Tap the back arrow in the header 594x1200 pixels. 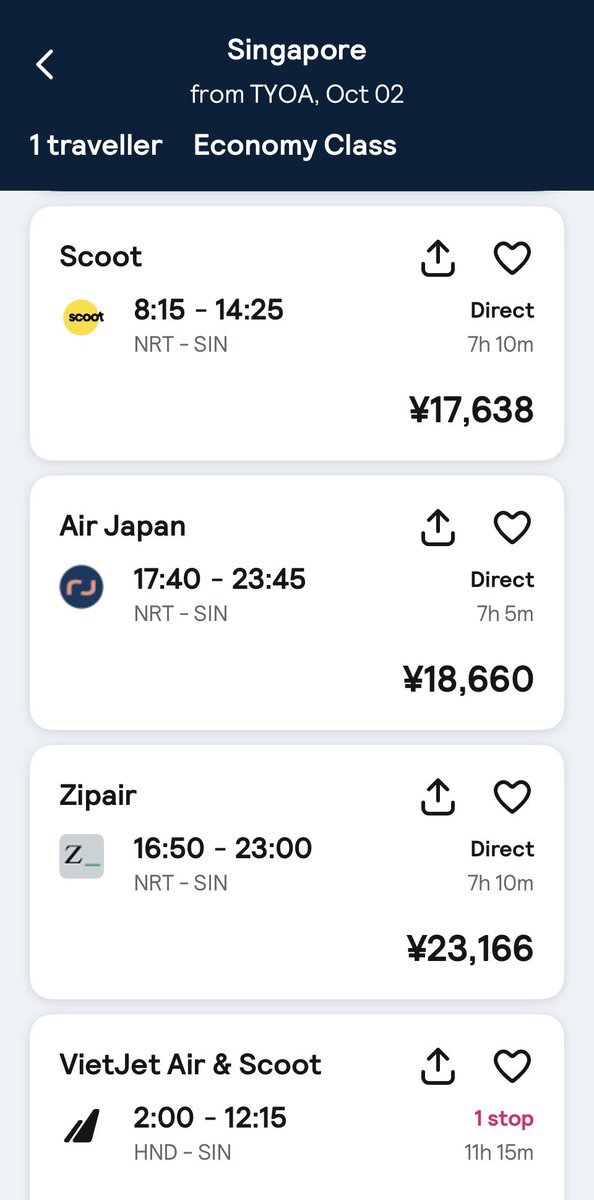[x=44, y=65]
